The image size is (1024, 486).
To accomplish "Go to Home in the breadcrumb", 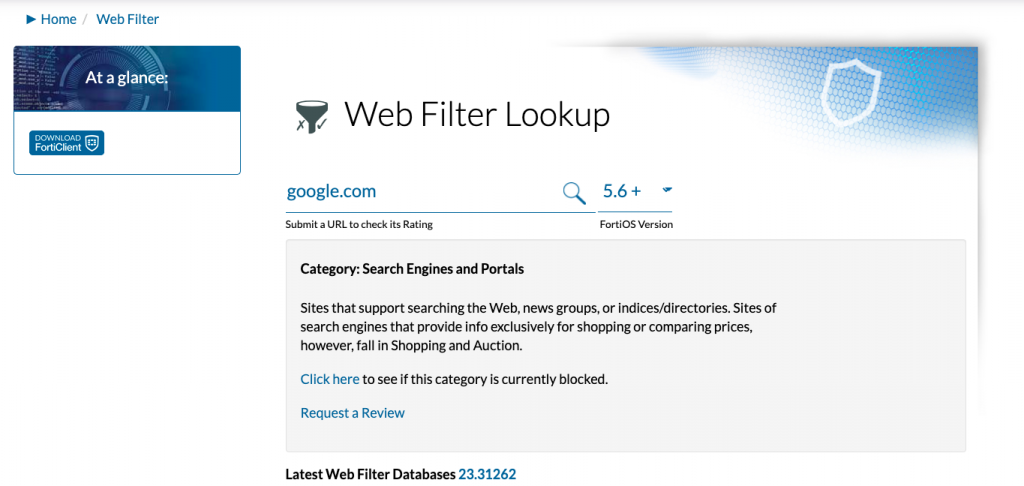I will click(x=58, y=20).
